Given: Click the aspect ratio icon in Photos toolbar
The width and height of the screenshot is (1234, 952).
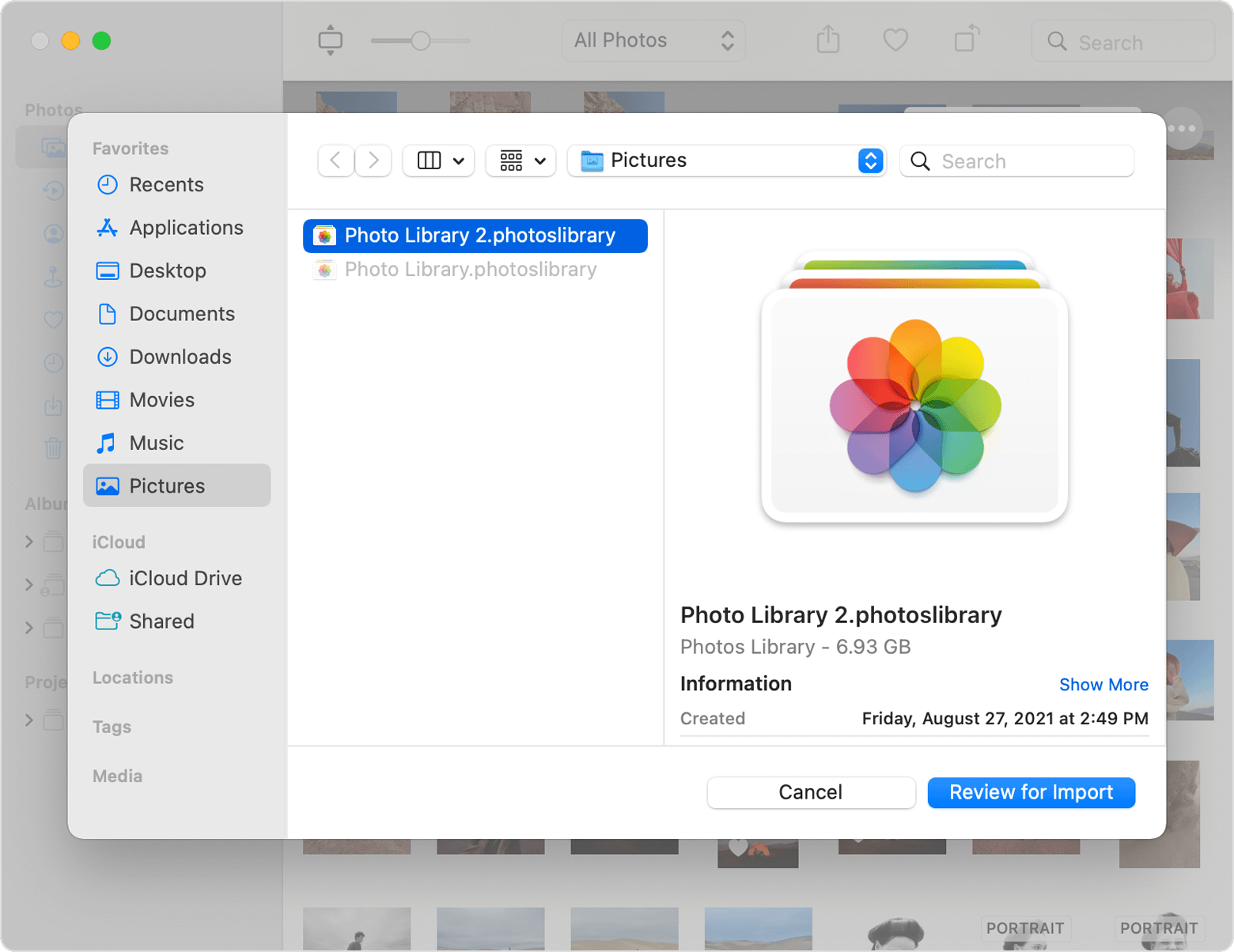Looking at the screenshot, I should point(330,40).
